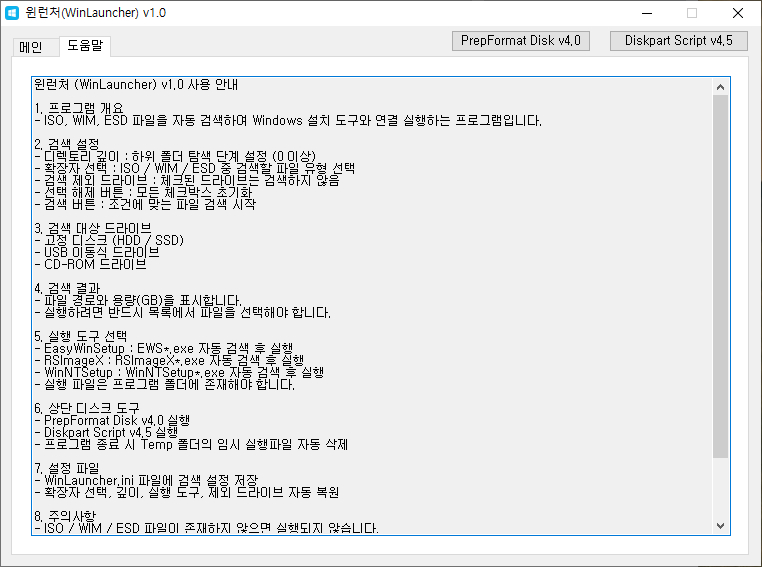Click the heading '4. 검색 결과'
The height and width of the screenshot is (567, 762).
click(x=67, y=289)
